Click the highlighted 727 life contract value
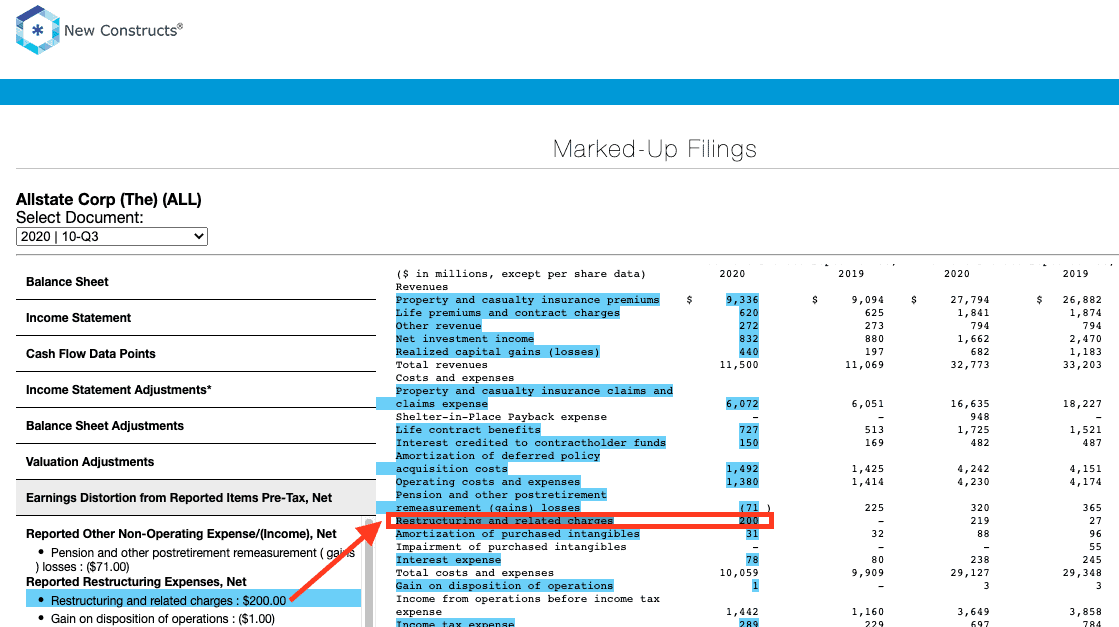The height and width of the screenshot is (627, 1119). coord(749,429)
